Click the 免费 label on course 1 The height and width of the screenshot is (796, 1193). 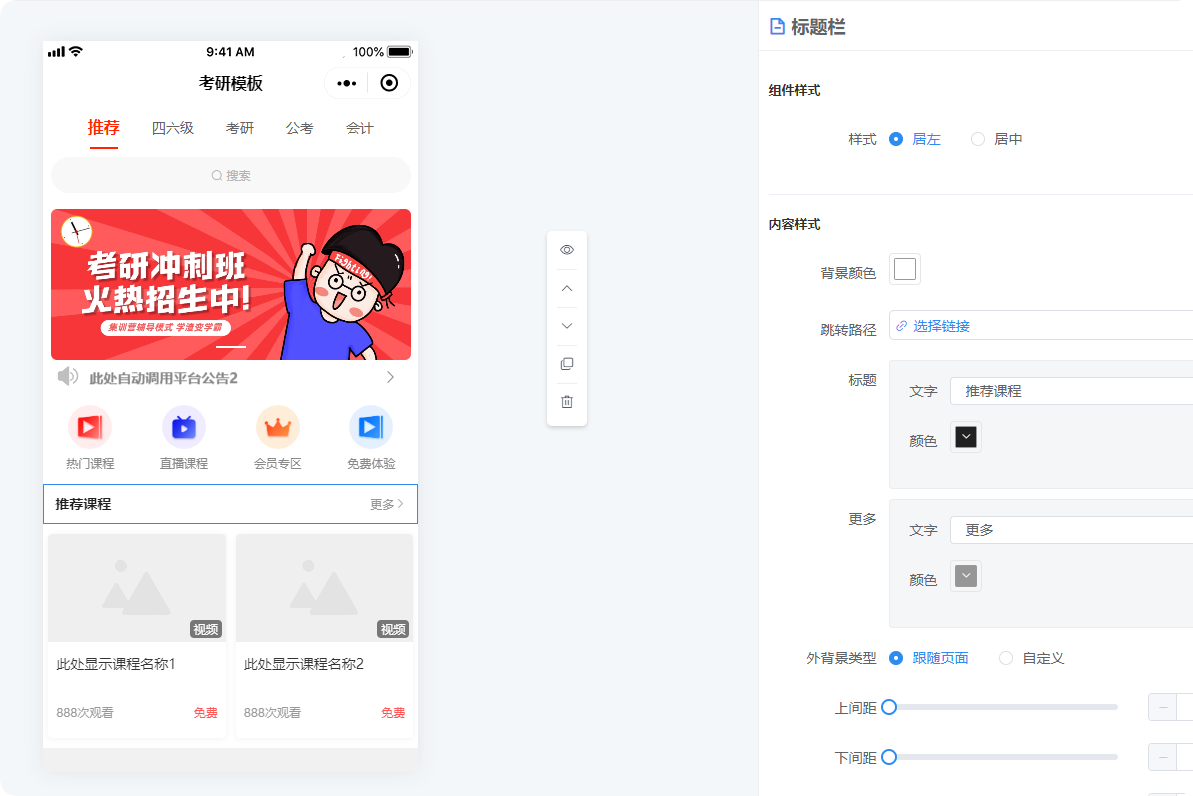click(x=205, y=713)
